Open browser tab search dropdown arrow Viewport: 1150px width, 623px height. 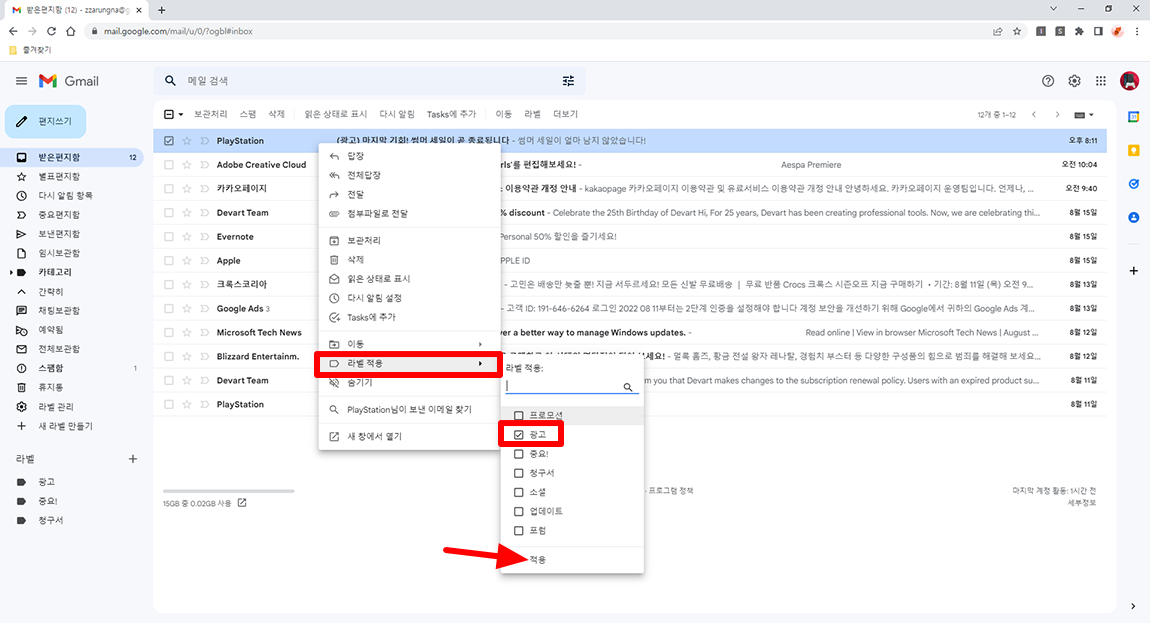click(1053, 10)
